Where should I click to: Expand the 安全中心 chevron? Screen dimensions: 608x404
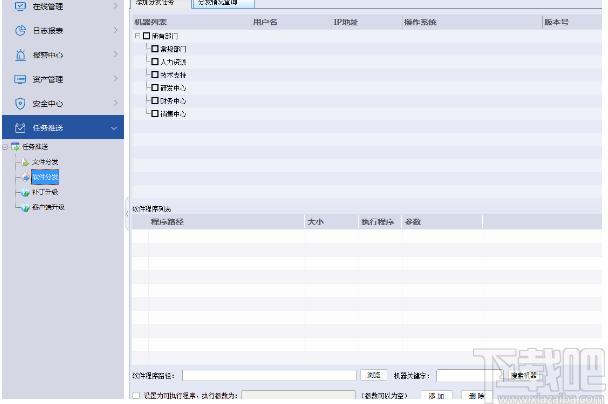point(116,103)
